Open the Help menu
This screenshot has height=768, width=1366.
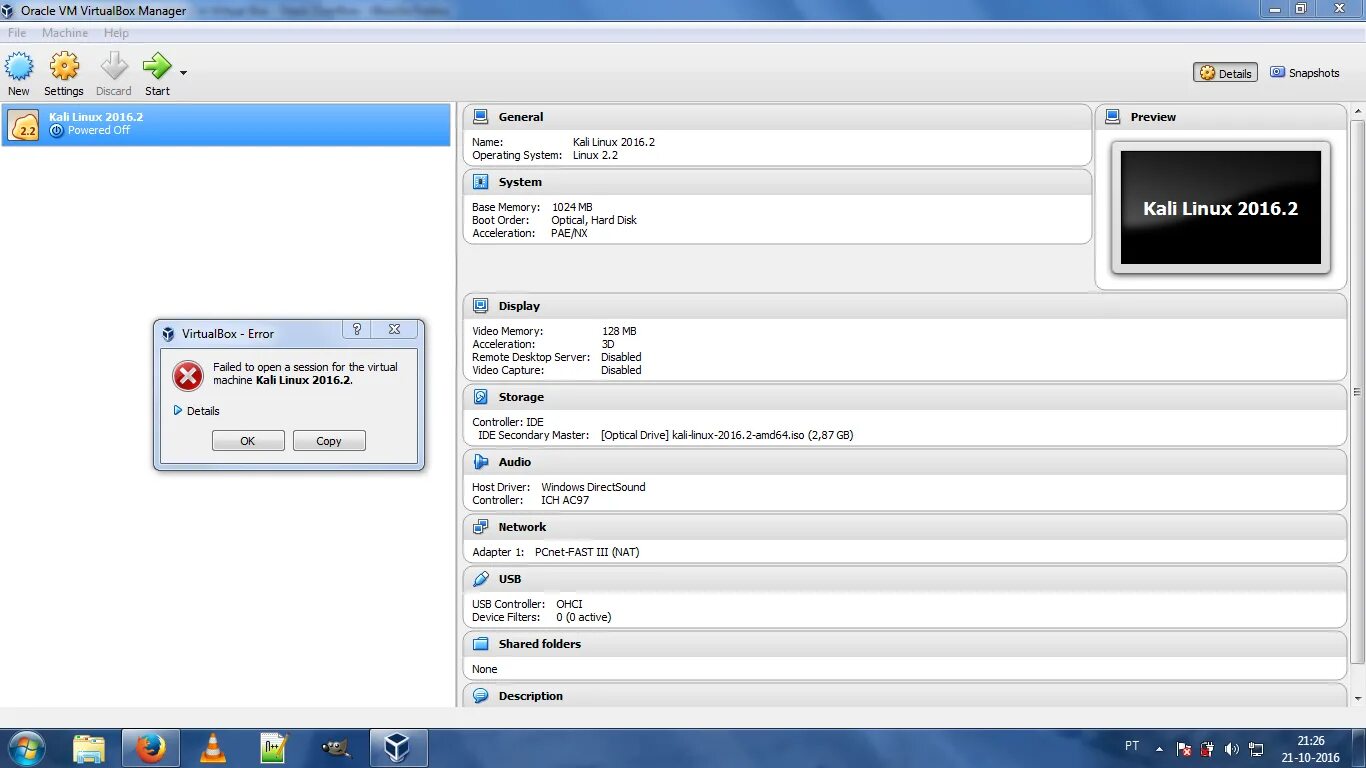(x=116, y=33)
